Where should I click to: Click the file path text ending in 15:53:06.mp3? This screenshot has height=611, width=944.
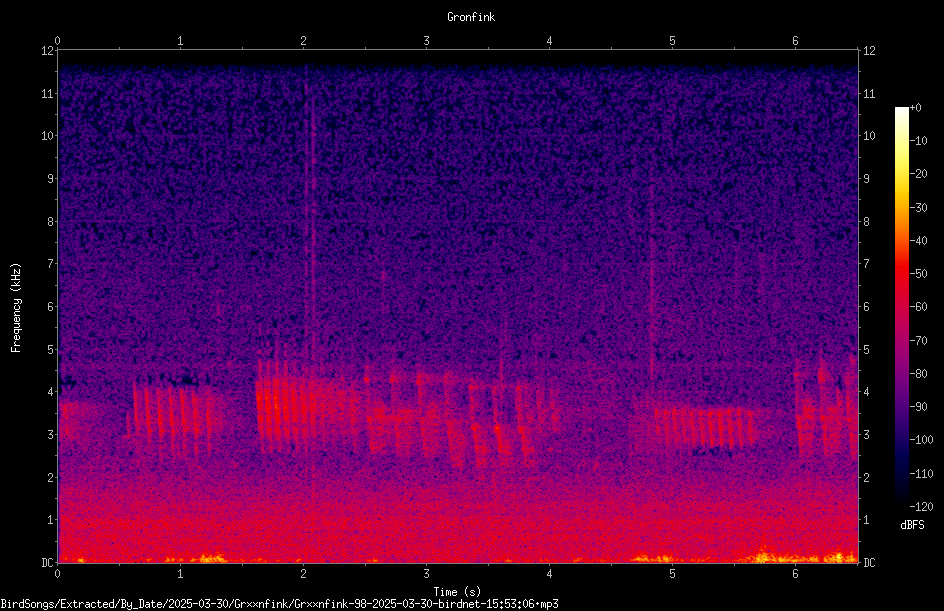(279, 604)
